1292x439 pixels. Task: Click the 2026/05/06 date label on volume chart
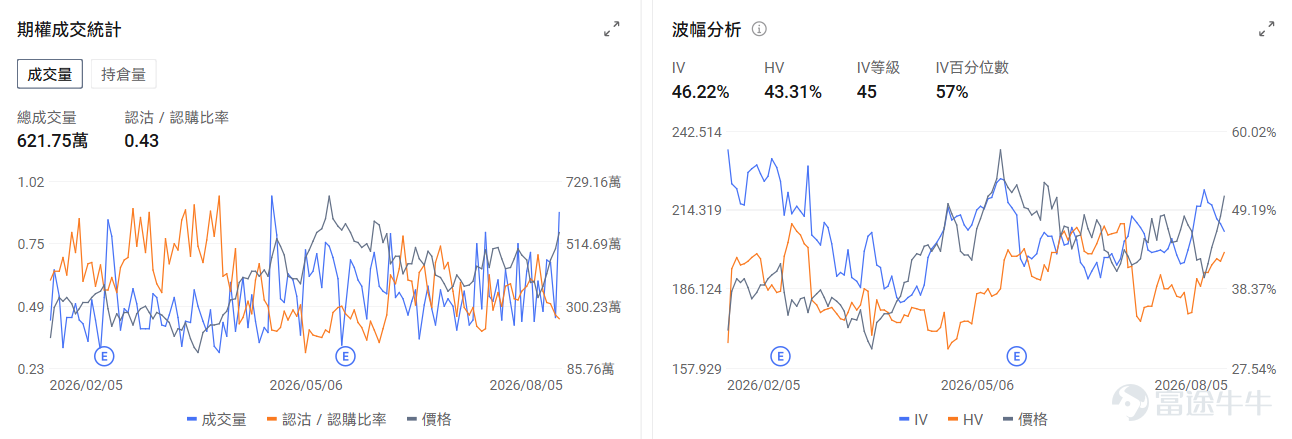(306, 384)
